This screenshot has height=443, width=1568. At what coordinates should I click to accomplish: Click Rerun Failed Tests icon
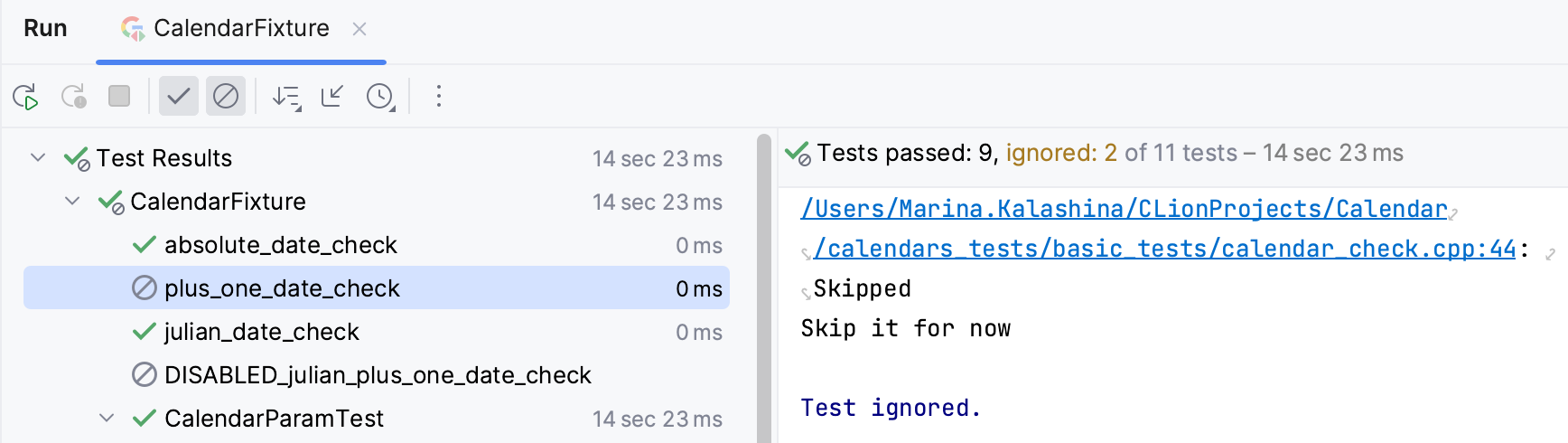click(73, 96)
